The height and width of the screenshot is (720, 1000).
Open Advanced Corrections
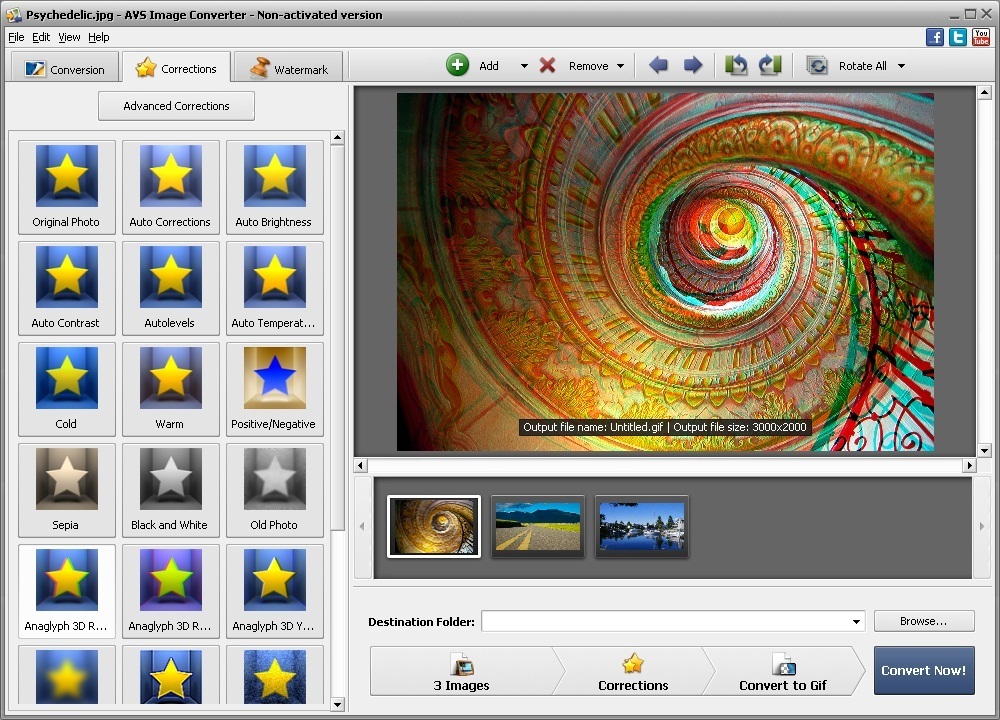tap(176, 105)
